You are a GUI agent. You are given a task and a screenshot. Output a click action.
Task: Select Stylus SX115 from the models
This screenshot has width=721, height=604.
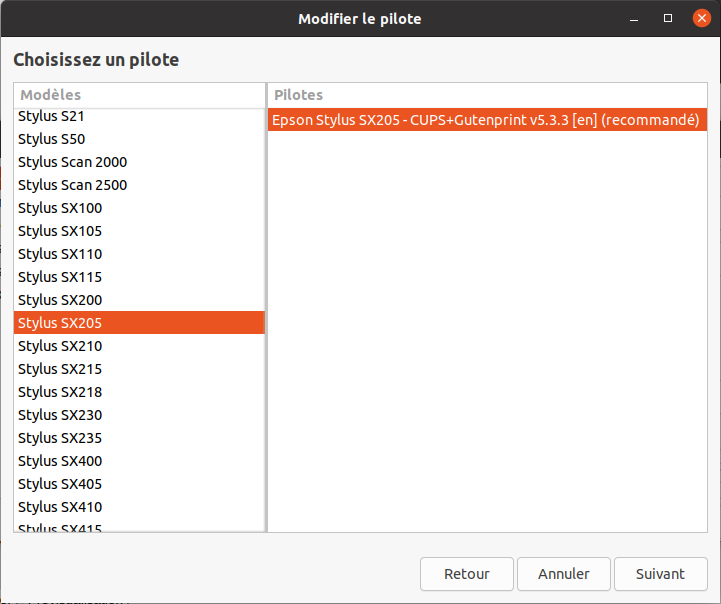coord(139,277)
